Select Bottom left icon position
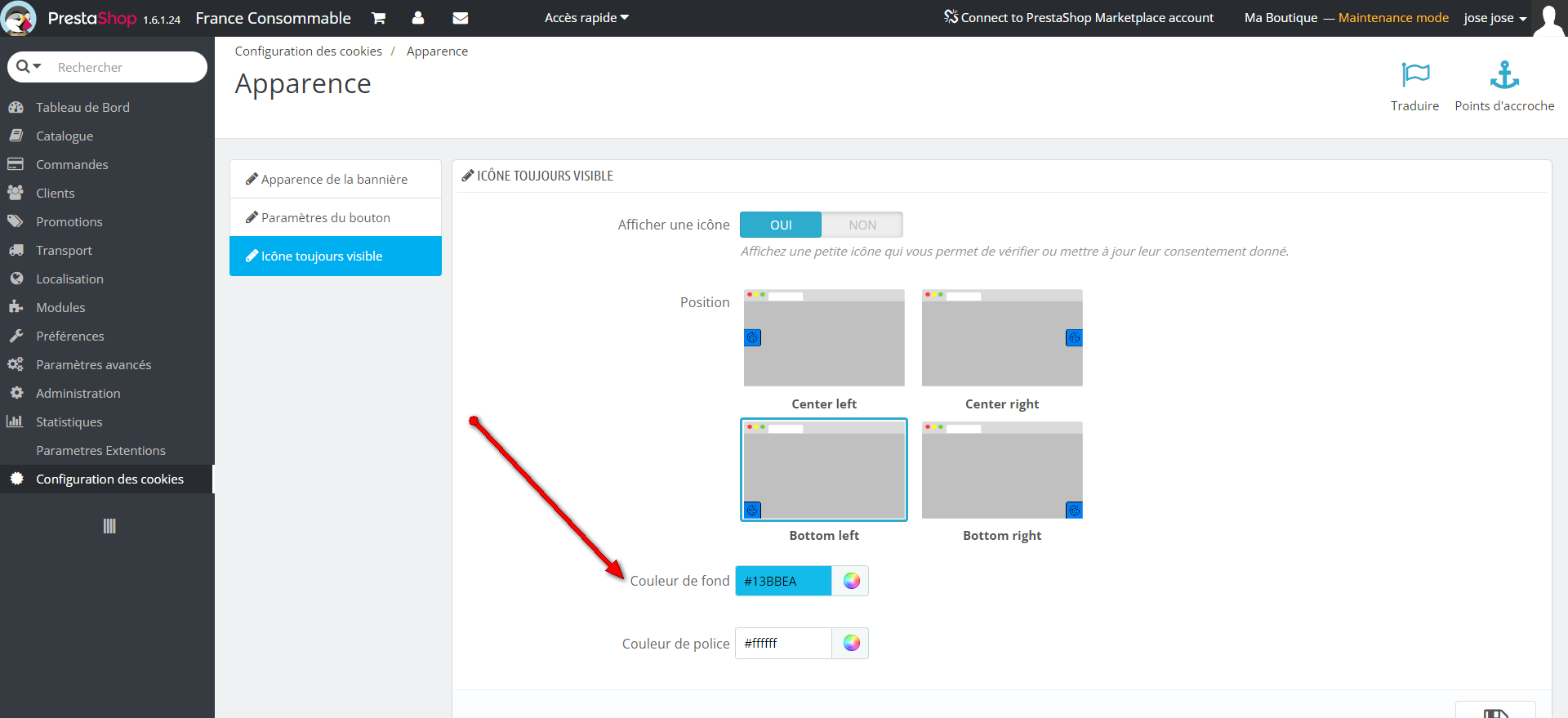1568x718 pixels. coord(824,470)
